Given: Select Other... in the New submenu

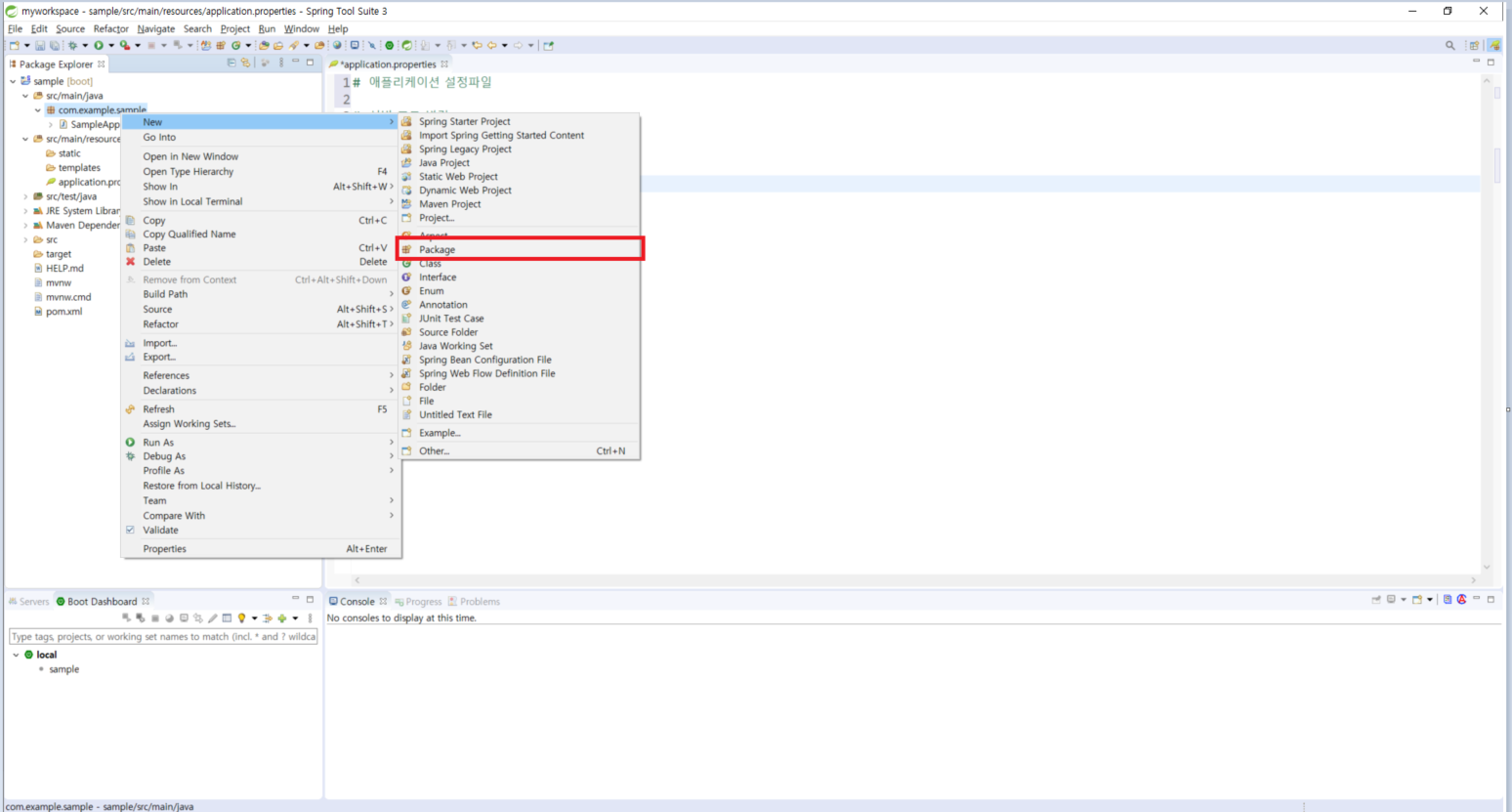Looking at the screenshot, I should pos(520,450).
